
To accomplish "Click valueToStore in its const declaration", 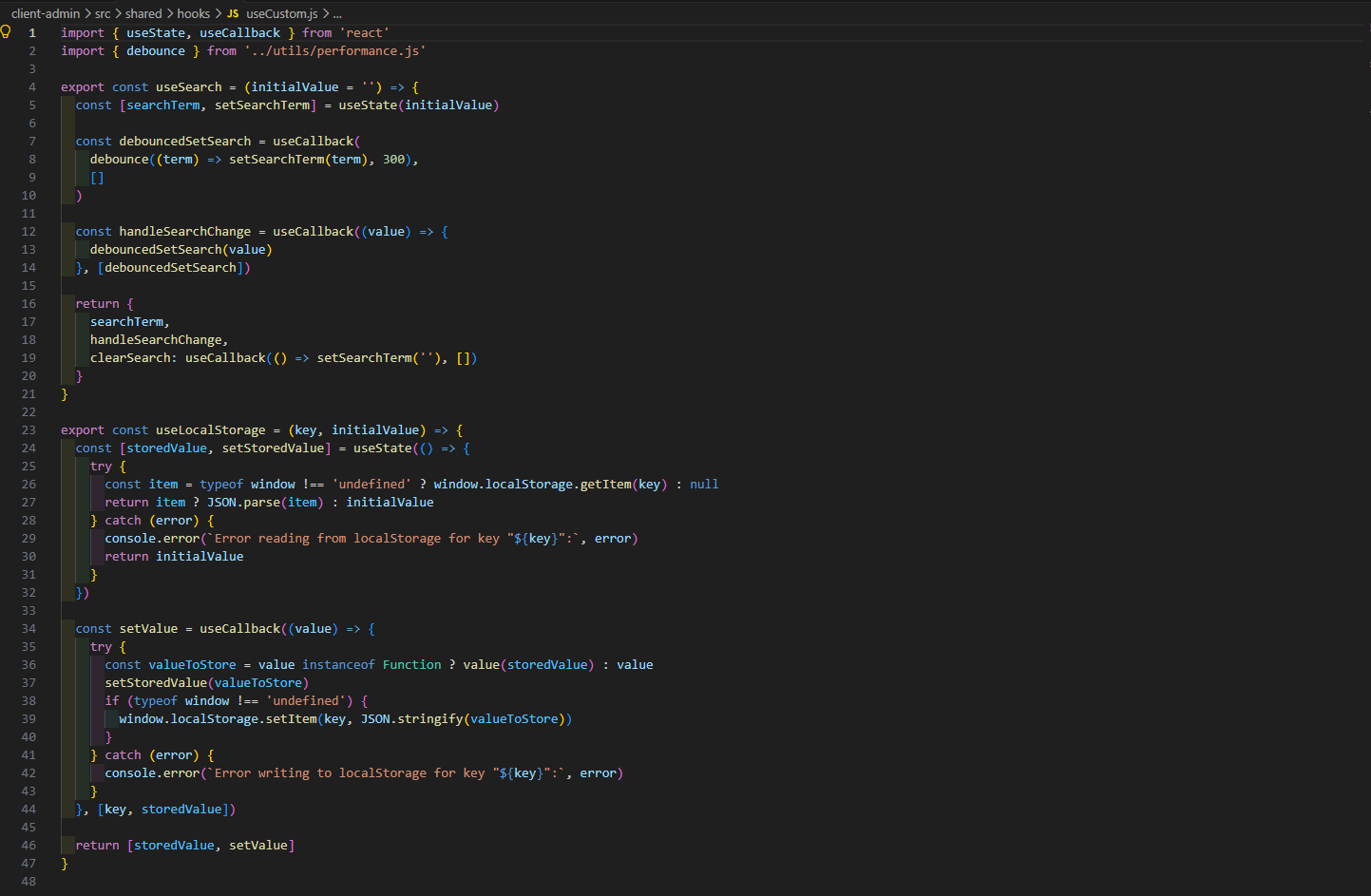I will (193, 664).
